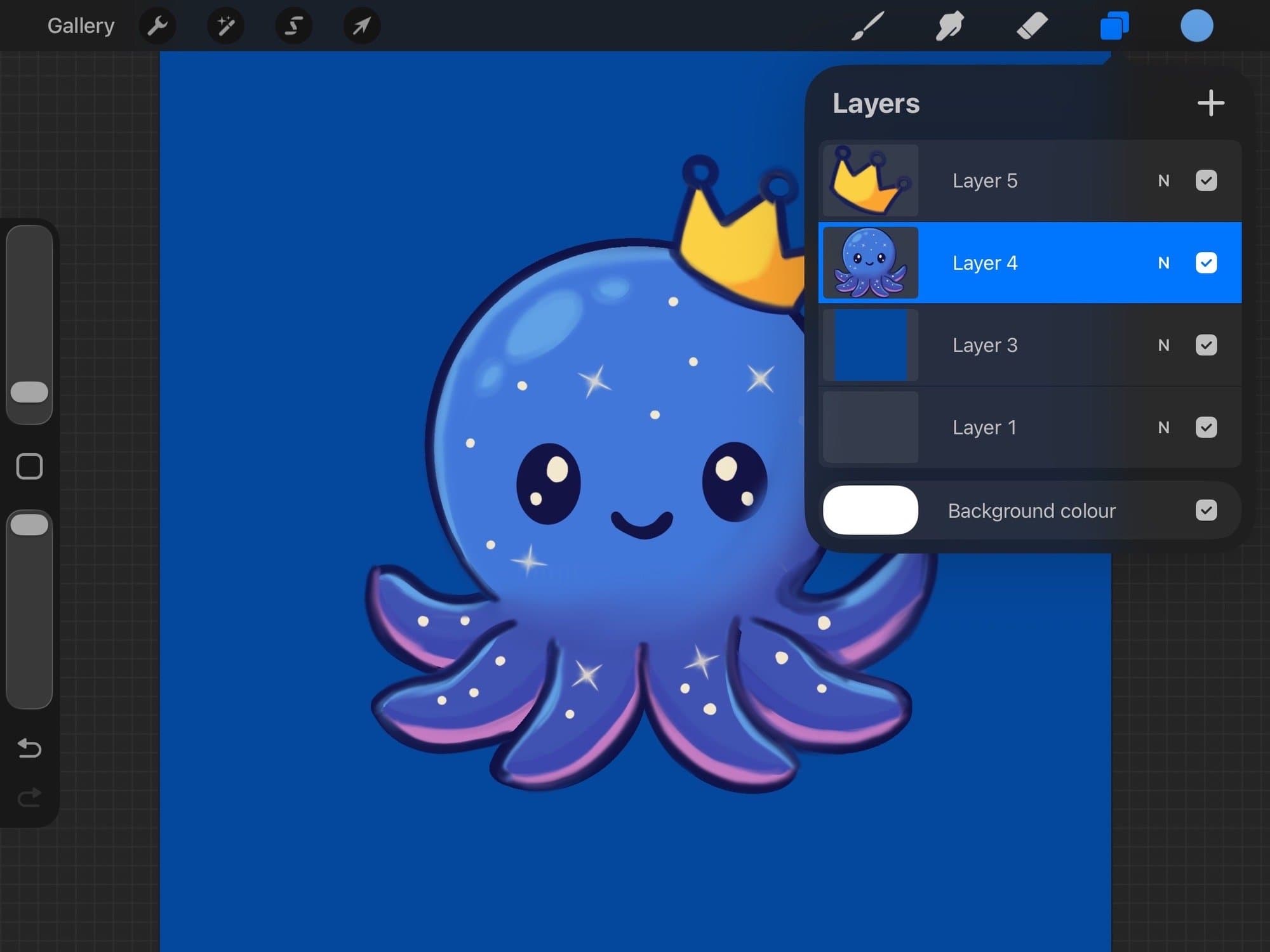Expand blend mode N on Layer 3
The image size is (1270, 952).
pyautogui.click(x=1163, y=345)
